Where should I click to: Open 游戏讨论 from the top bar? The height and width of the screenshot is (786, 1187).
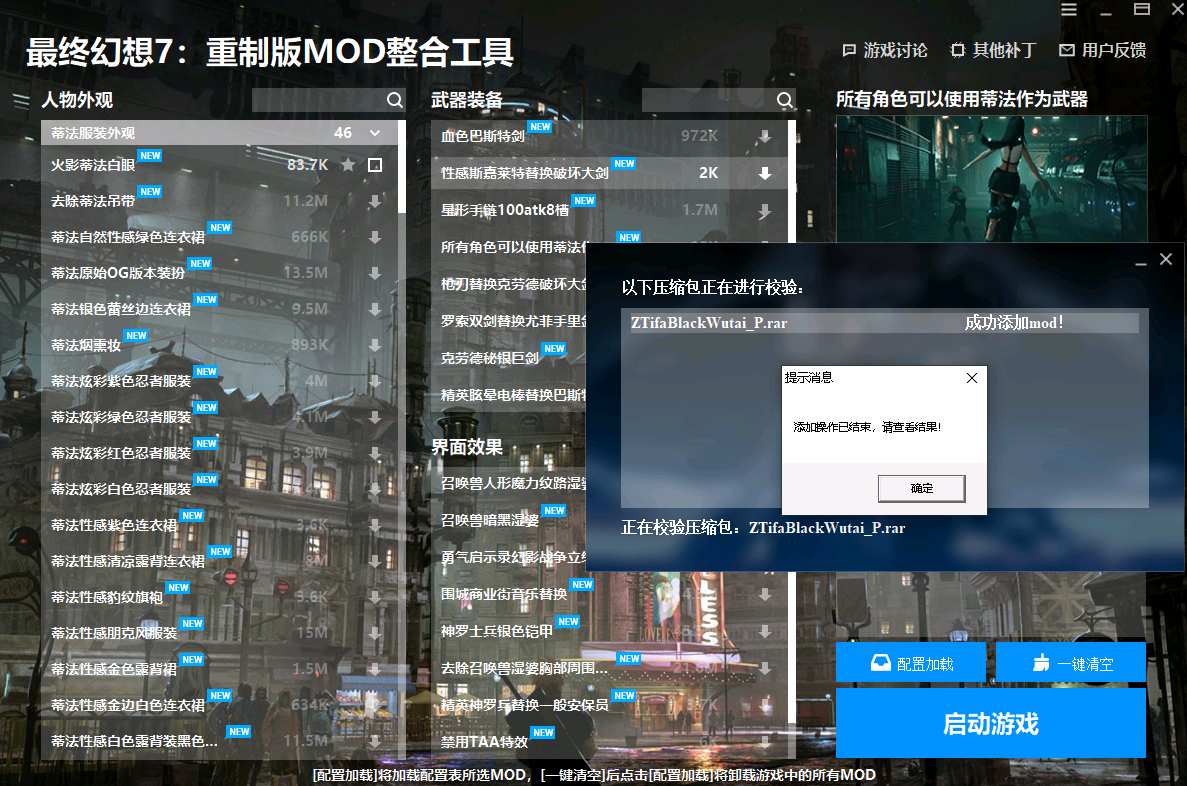point(884,50)
